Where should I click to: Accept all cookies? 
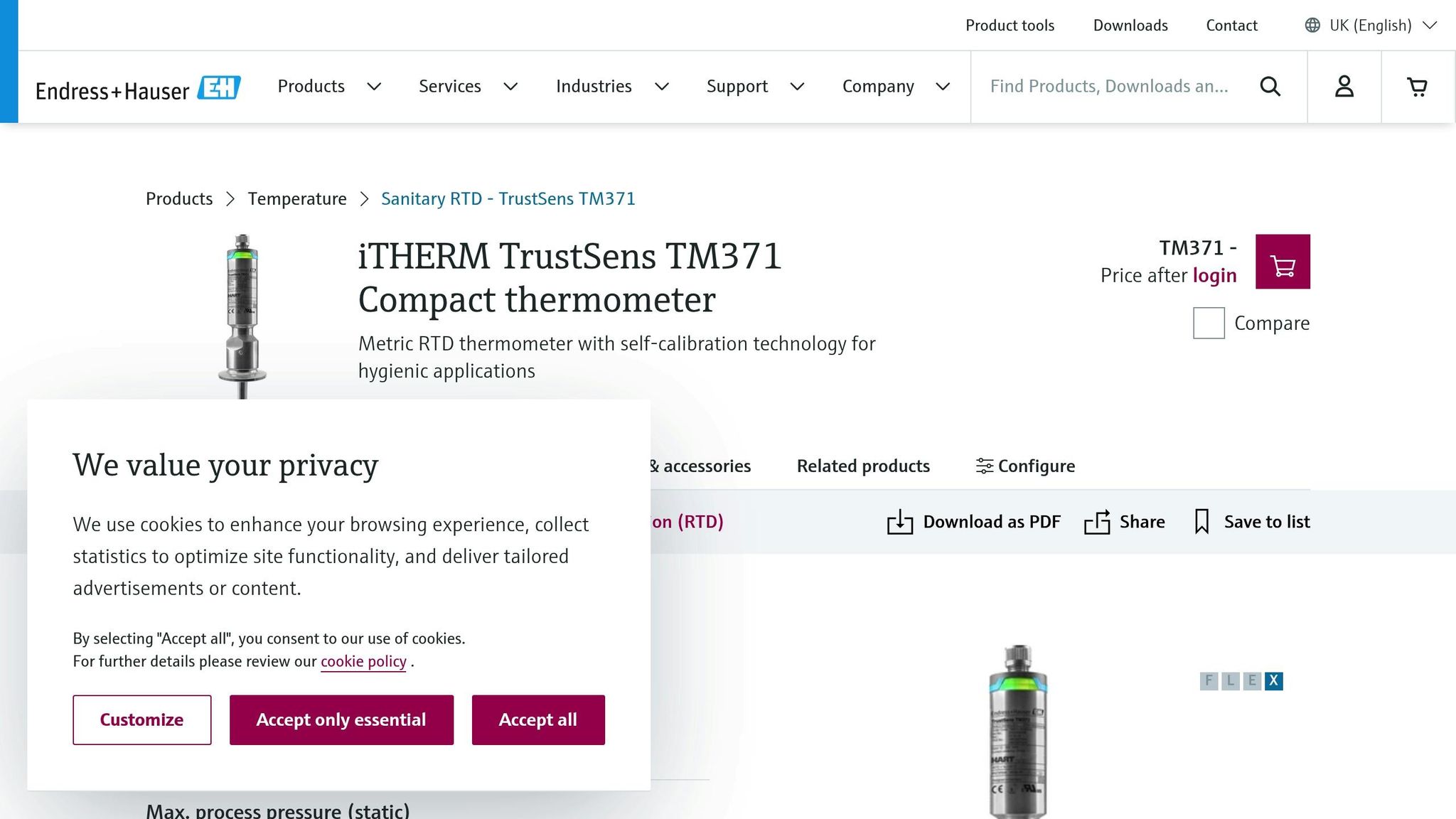[537, 719]
